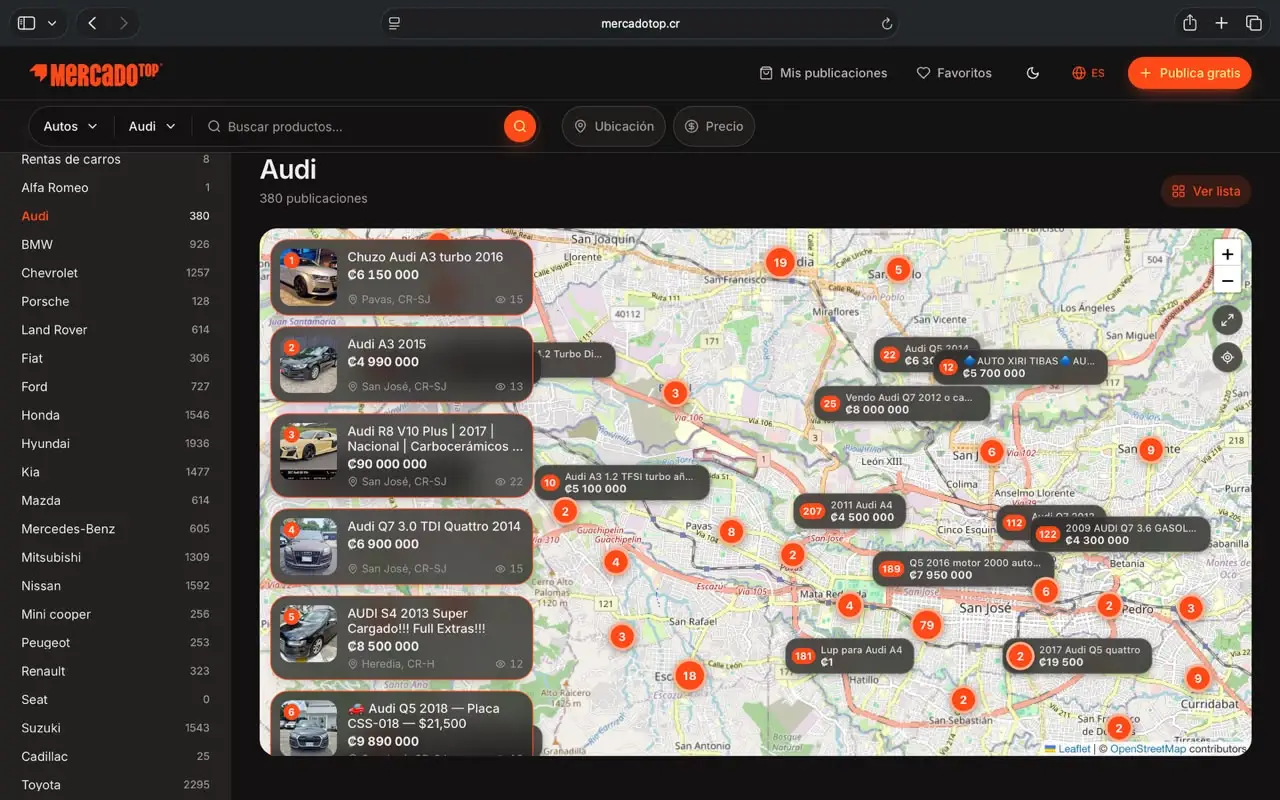Image resolution: width=1280 pixels, height=800 pixels.
Task: Click map cluster marker 79
Action: (927, 626)
